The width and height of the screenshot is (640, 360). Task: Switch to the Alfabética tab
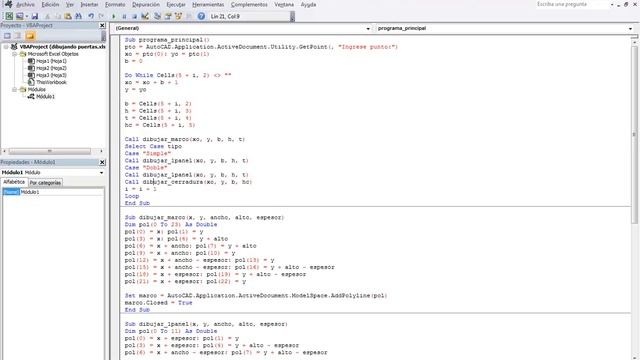(14, 182)
